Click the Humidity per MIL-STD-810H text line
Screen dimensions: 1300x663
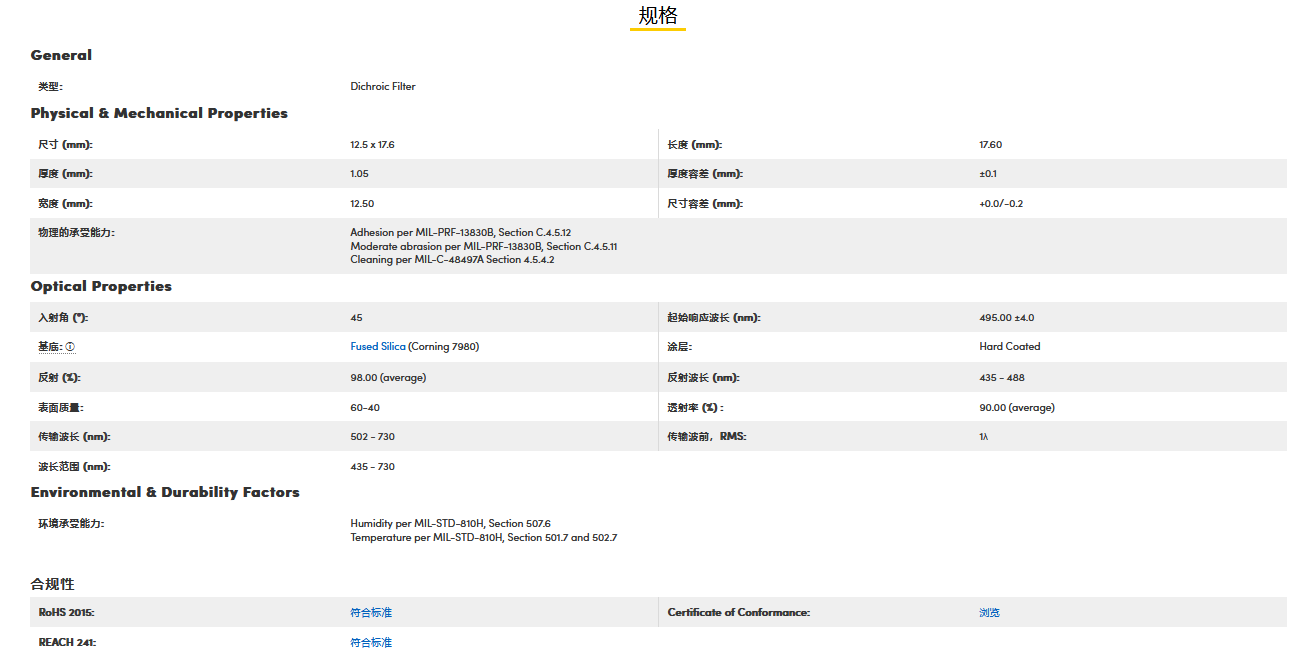click(x=450, y=524)
